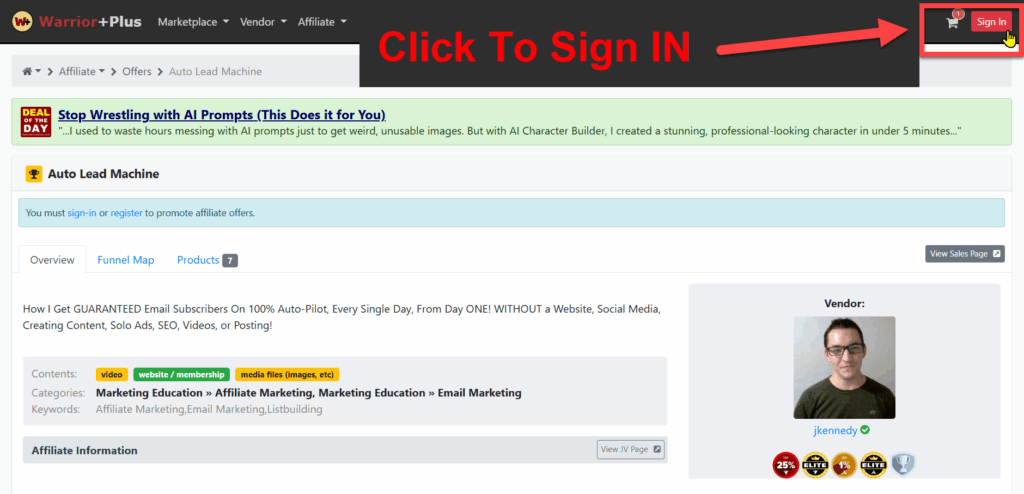Image resolution: width=1024 pixels, height=494 pixels.
Task: Expand the home breadcrumb dropdown
Action: 31,72
